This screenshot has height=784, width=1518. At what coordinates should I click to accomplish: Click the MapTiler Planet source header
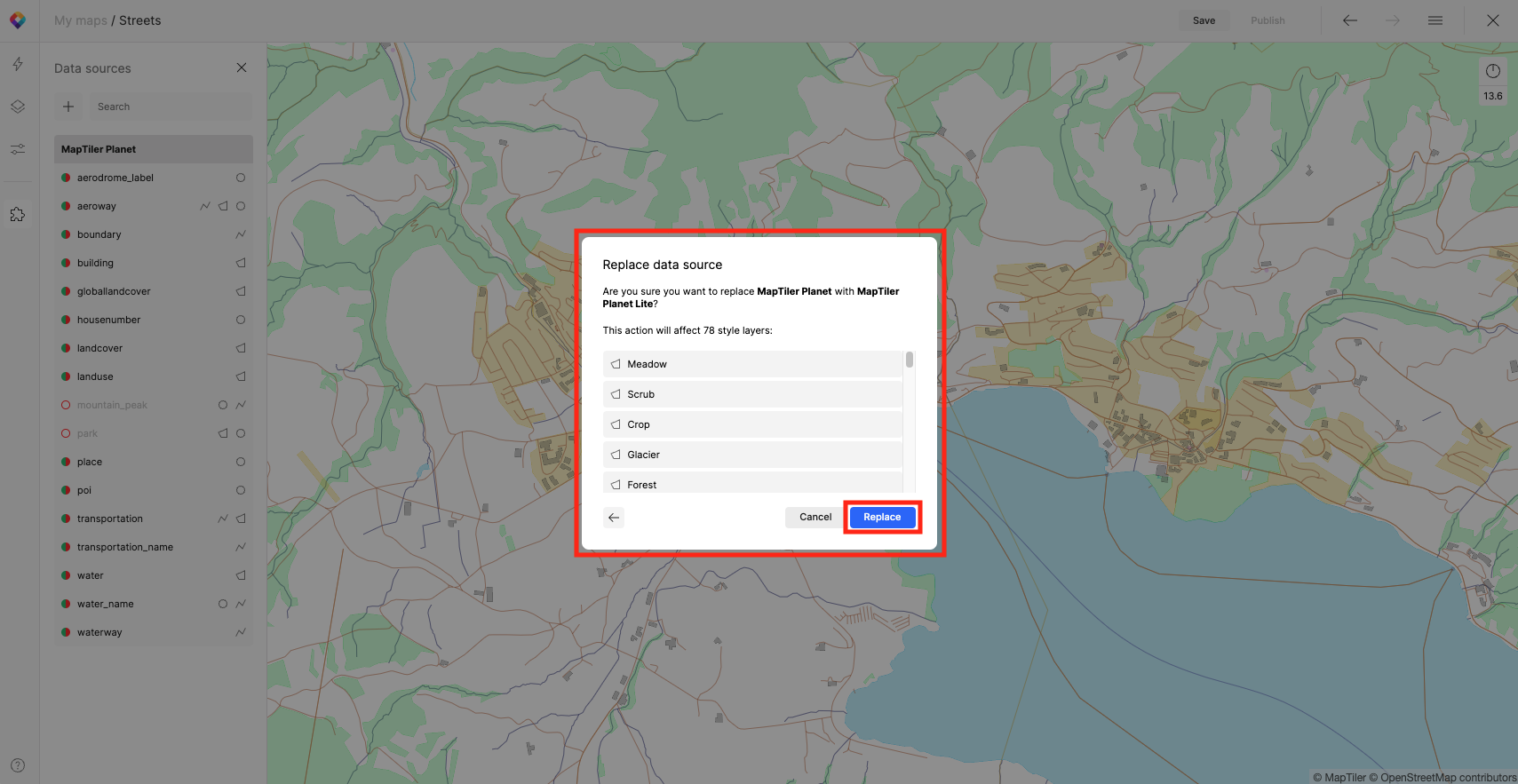point(153,149)
